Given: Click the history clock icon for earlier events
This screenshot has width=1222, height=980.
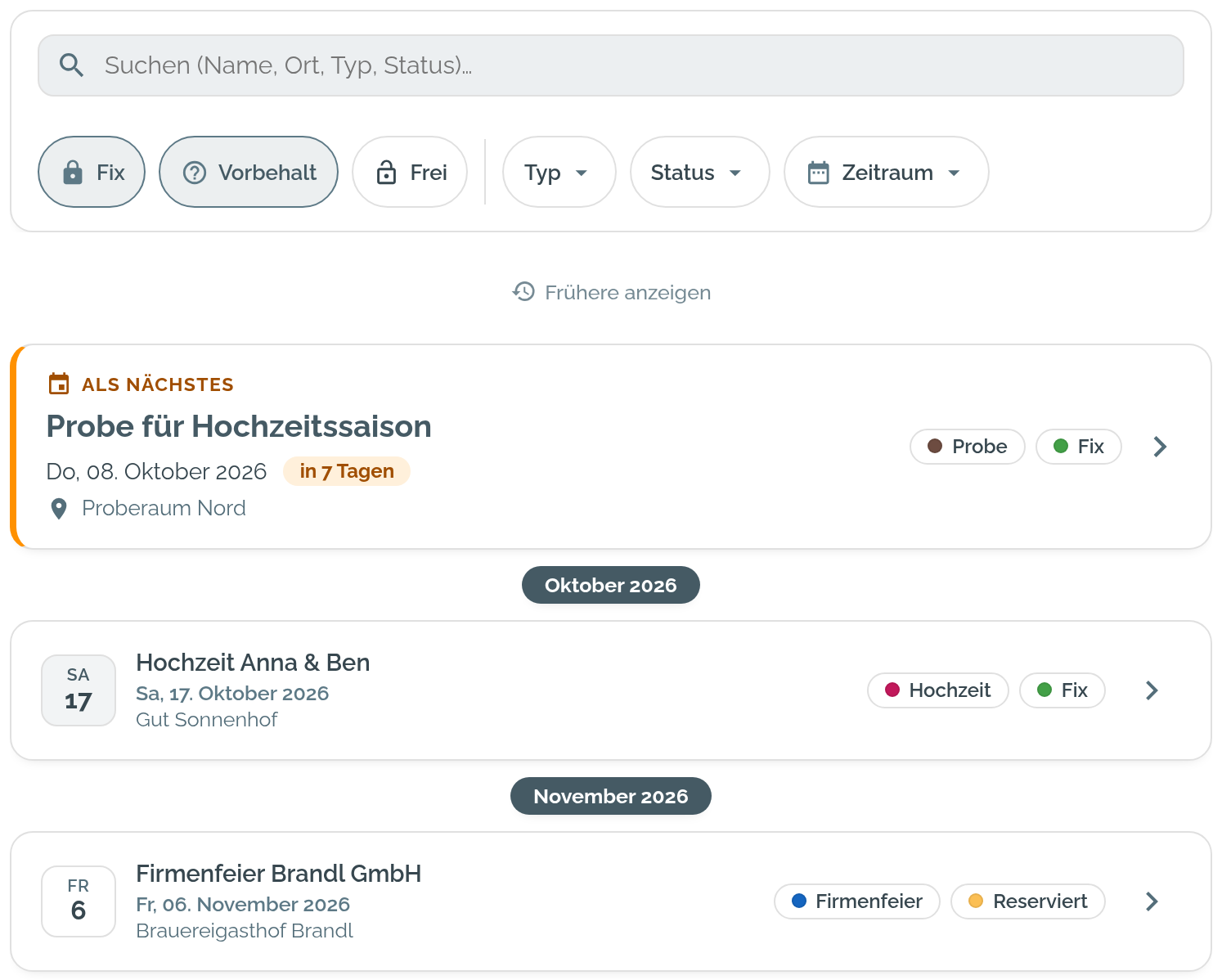Looking at the screenshot, I should coord(523,292).
